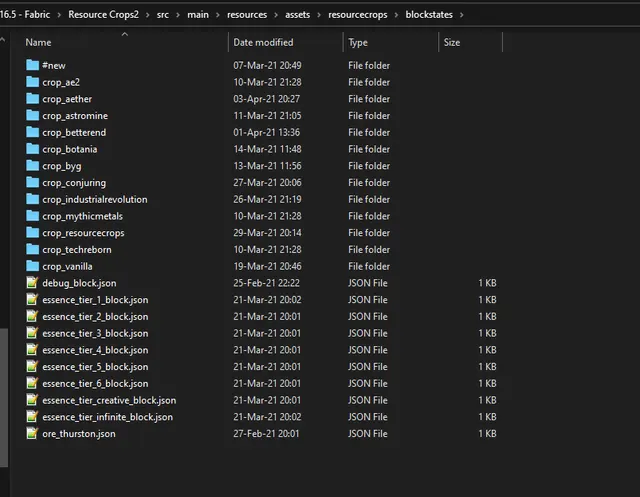Click the essence_tier_infinite_block.json file icon

pyautogui.click(x=32, y=417)
